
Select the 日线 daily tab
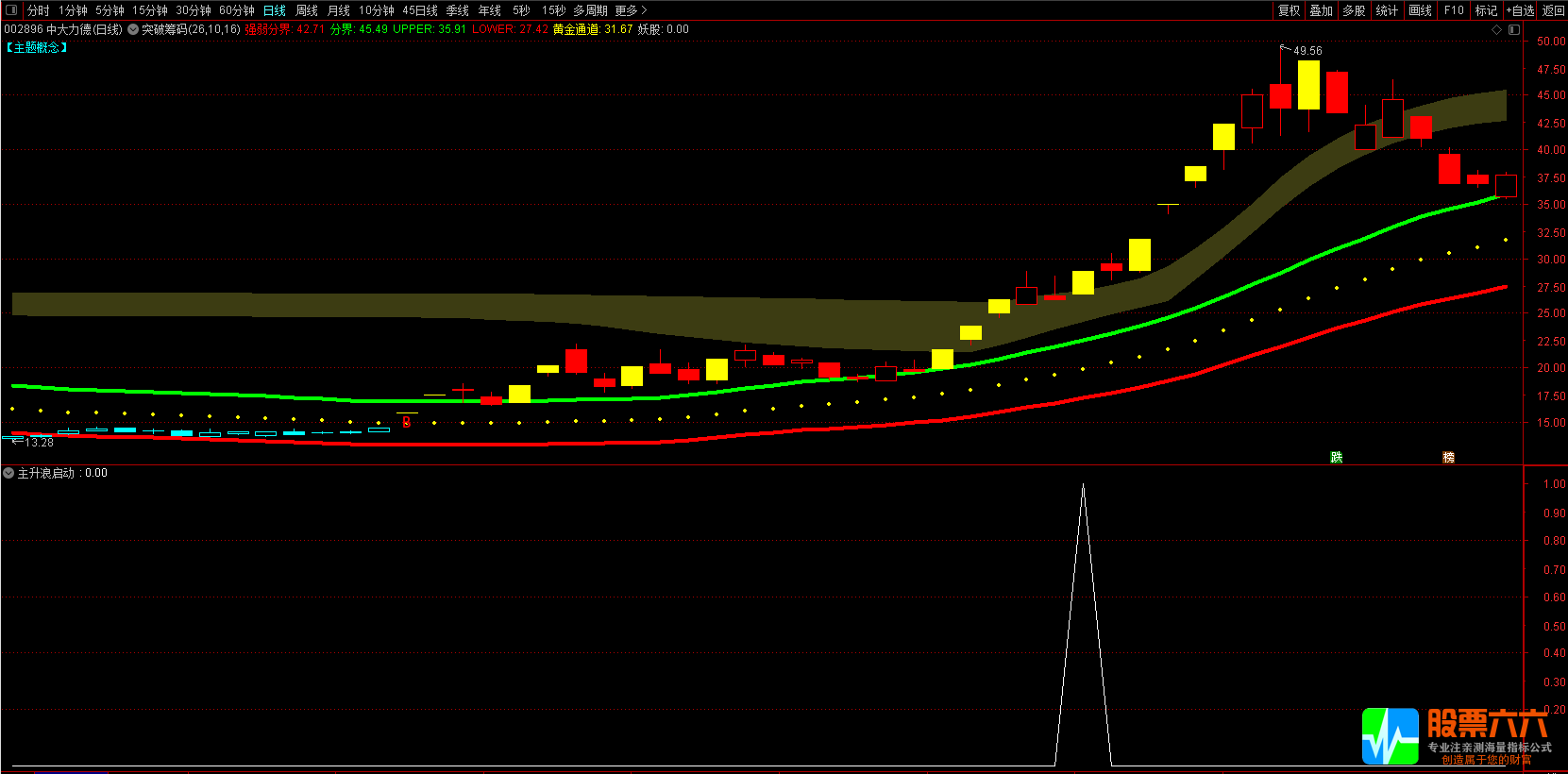[x=274, y=10]
